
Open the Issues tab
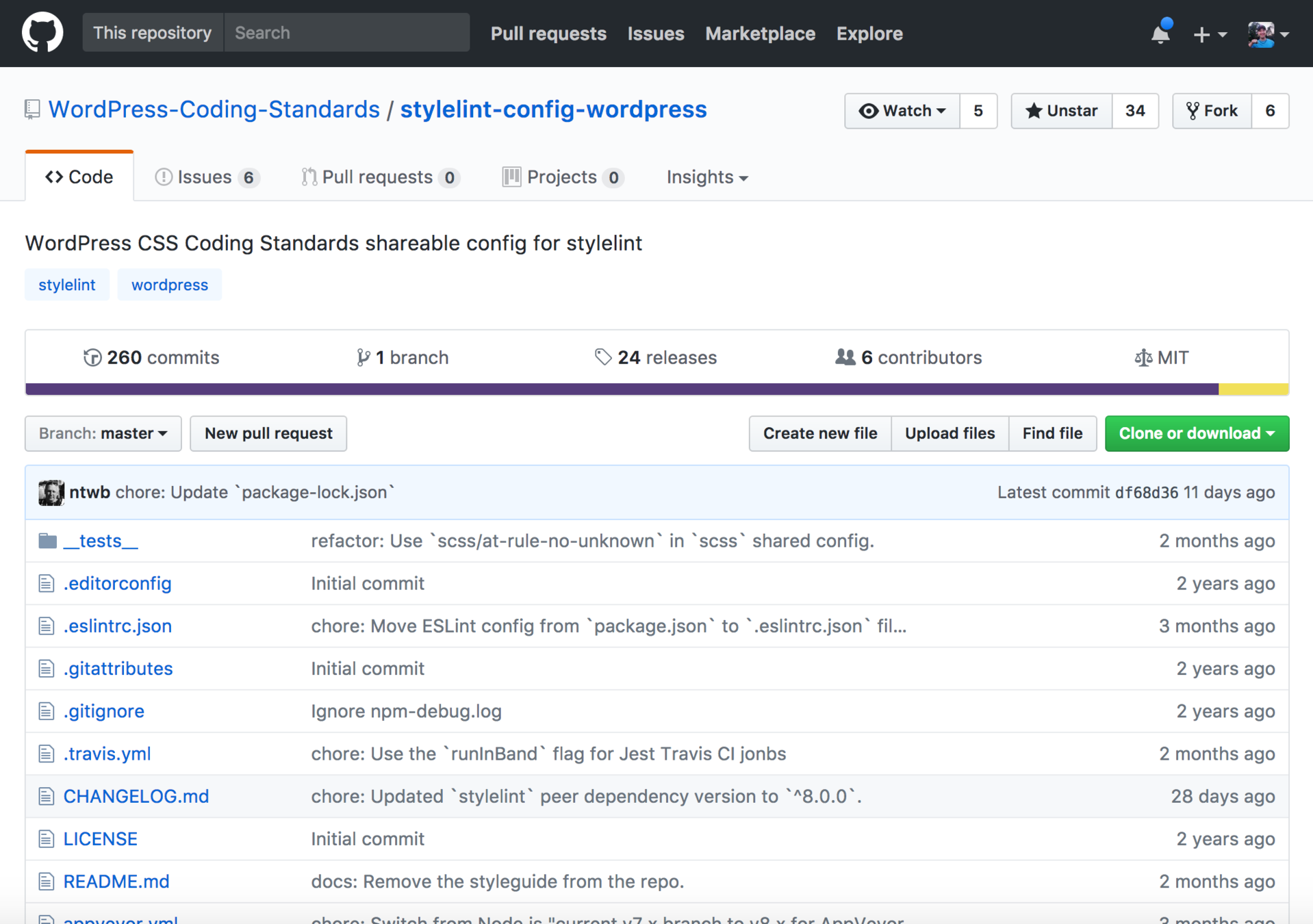click(x=207, y=177)
